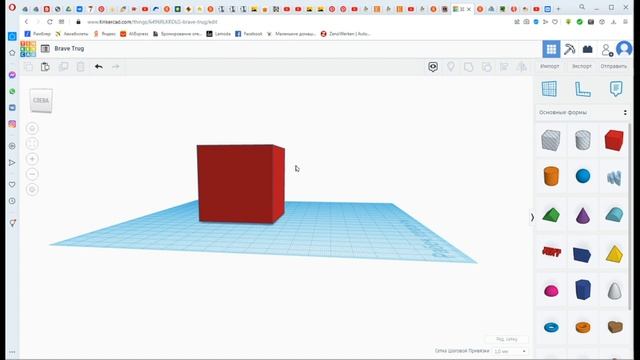Select the Notes tool in shapes panel
640x360 pixels.
coord(616,89)
